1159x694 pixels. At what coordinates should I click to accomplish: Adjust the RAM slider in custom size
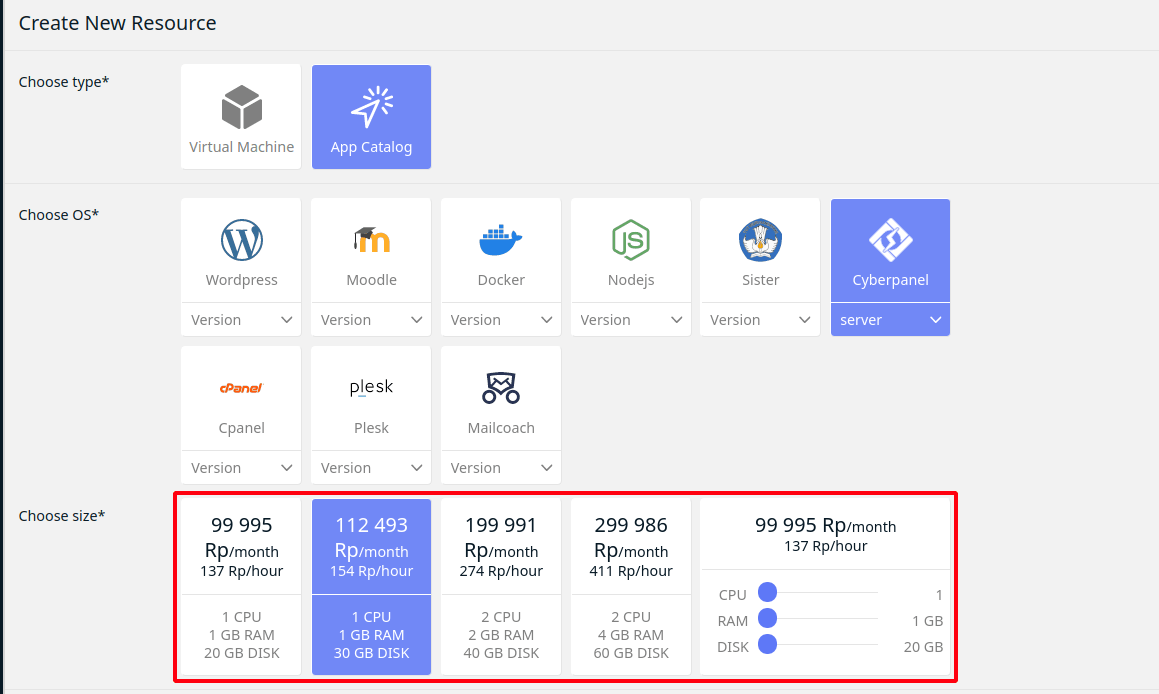(767, 619)
